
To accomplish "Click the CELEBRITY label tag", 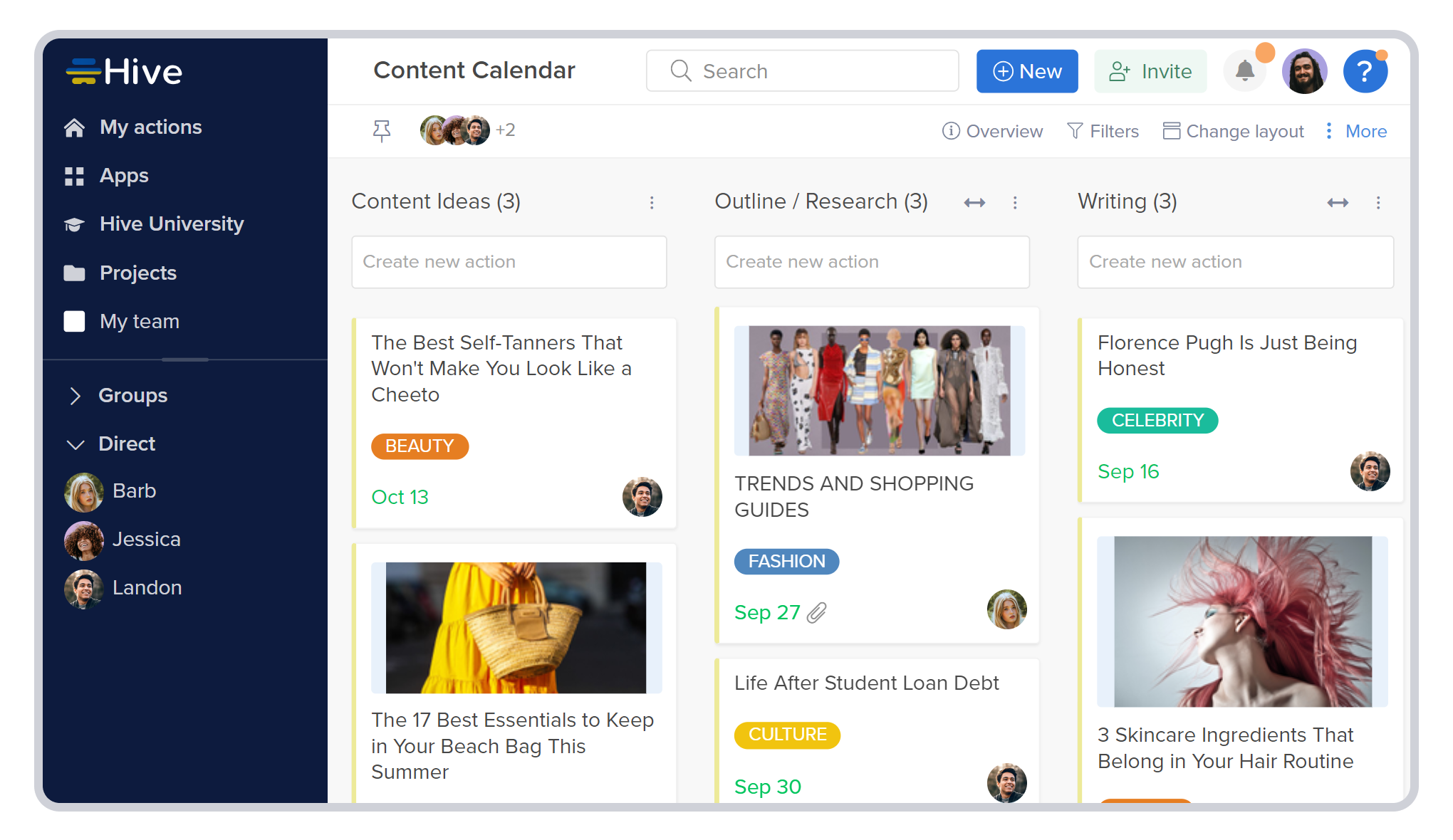I will click(x=1157, y=421).
